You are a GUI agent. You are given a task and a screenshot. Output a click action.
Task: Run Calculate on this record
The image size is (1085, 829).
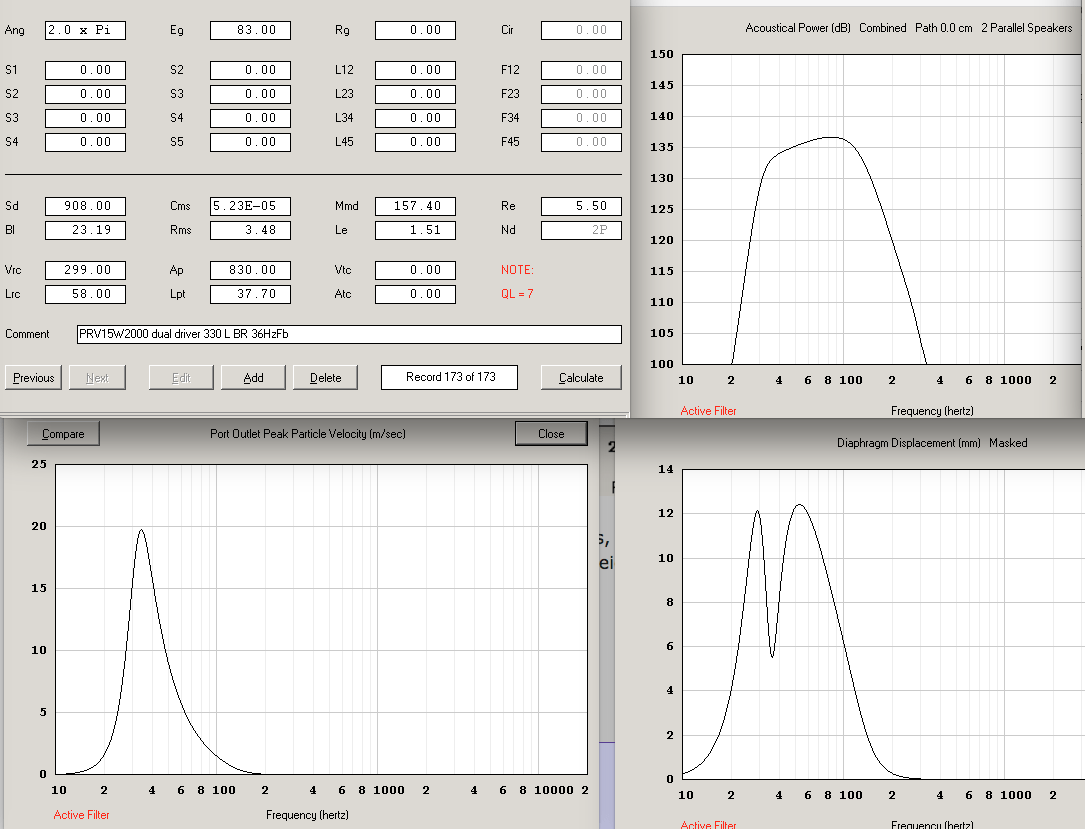pyautogui.click(x=581, y=378)
